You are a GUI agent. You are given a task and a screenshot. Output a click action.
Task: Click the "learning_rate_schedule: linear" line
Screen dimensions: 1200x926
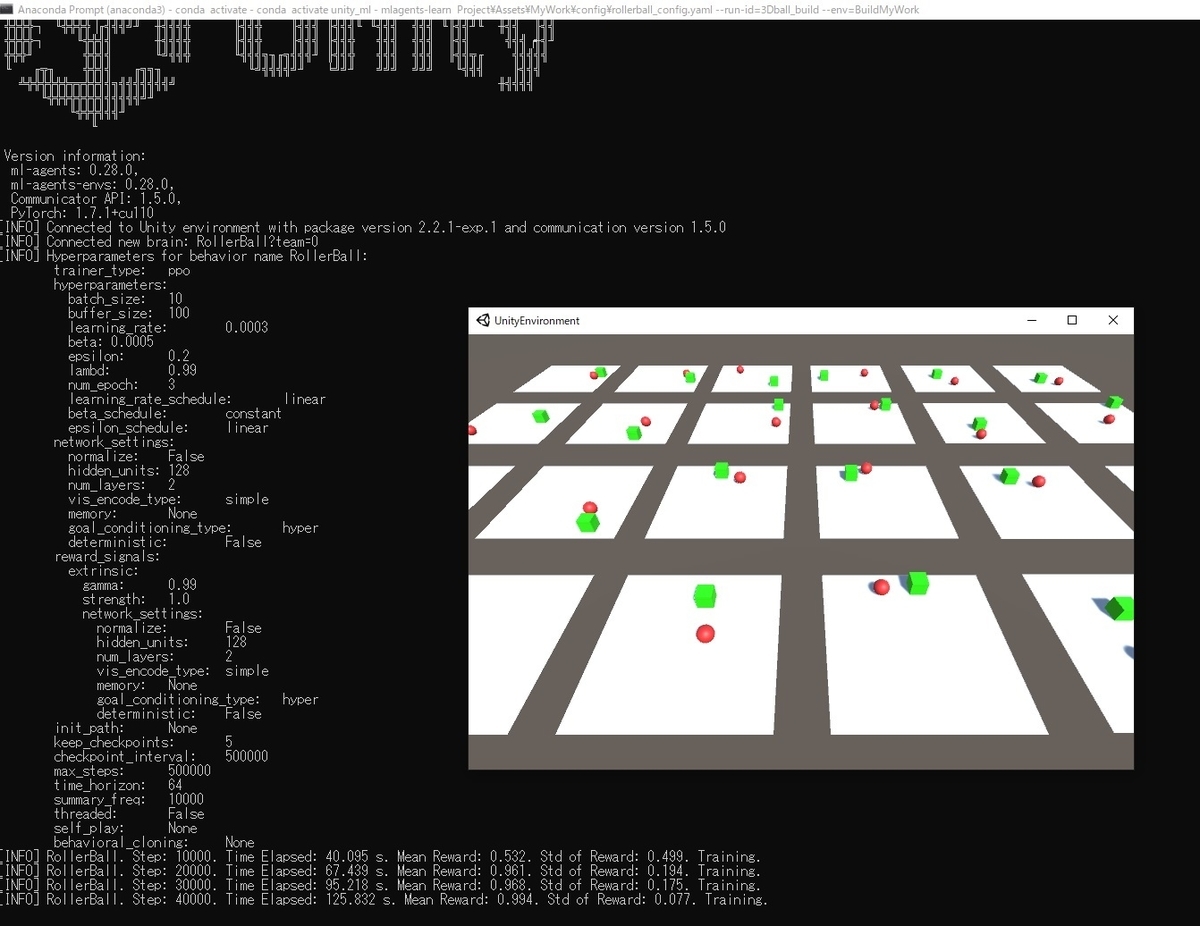tap(197, 399)
